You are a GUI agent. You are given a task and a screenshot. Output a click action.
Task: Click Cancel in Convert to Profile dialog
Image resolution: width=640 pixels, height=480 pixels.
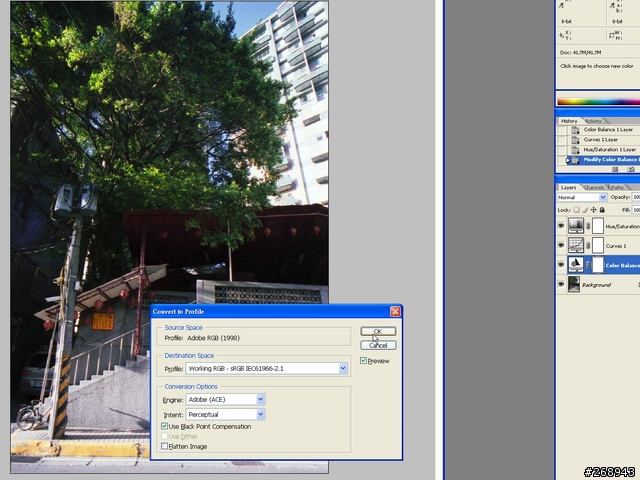click(378, 345)
